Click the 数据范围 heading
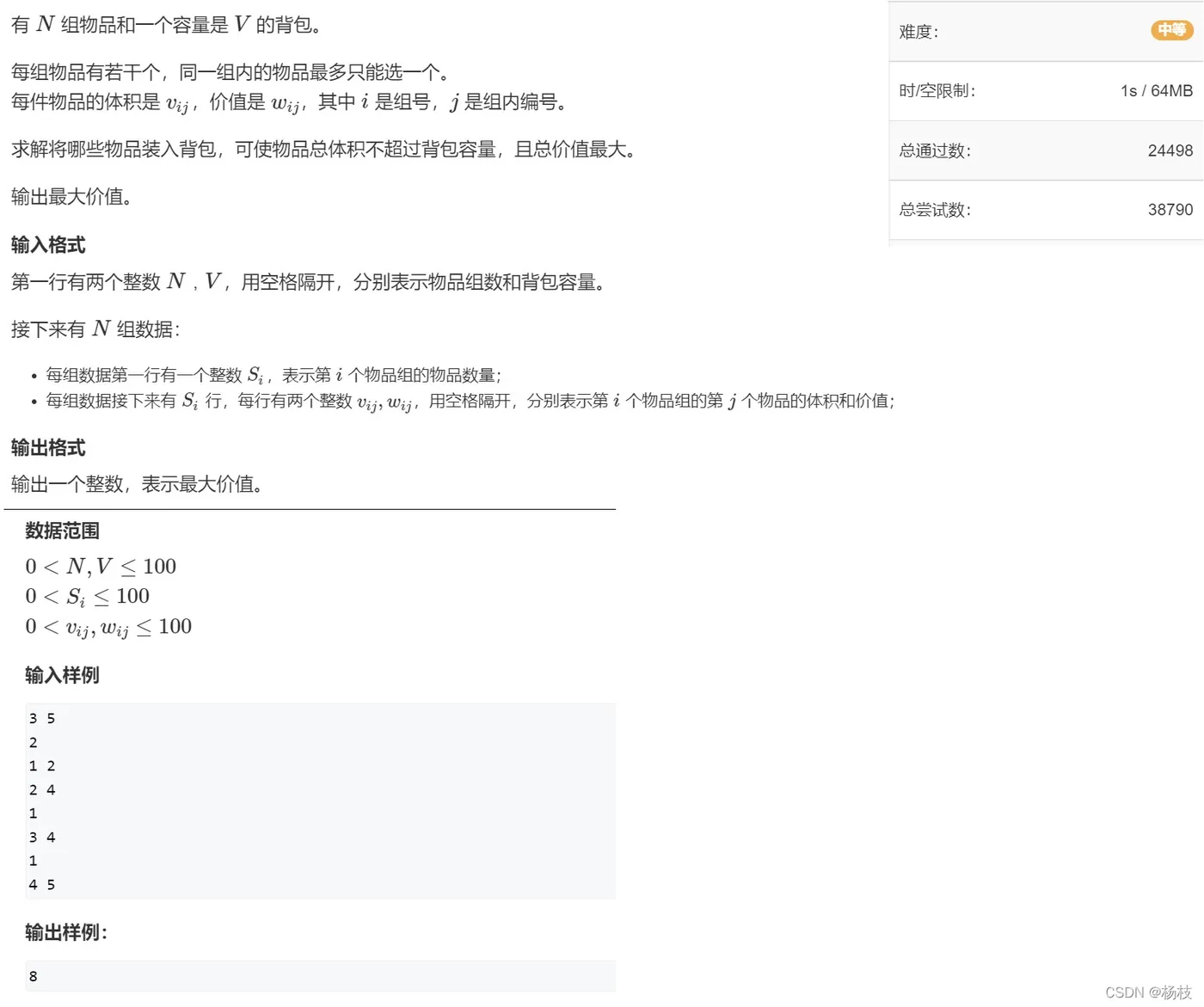The height and width of the screenshot is (1007, 1204). [x=61, y=531]
